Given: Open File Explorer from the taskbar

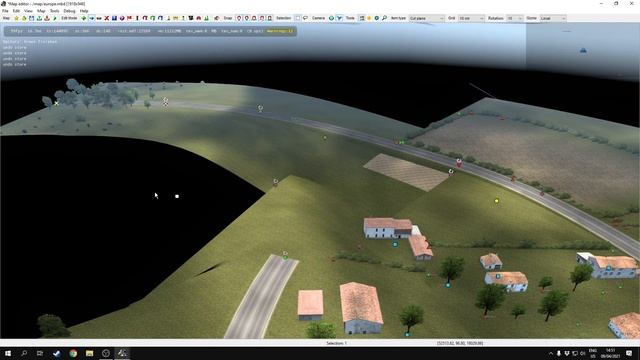Looking at the screenshot, I should click(x=89, y=353).
